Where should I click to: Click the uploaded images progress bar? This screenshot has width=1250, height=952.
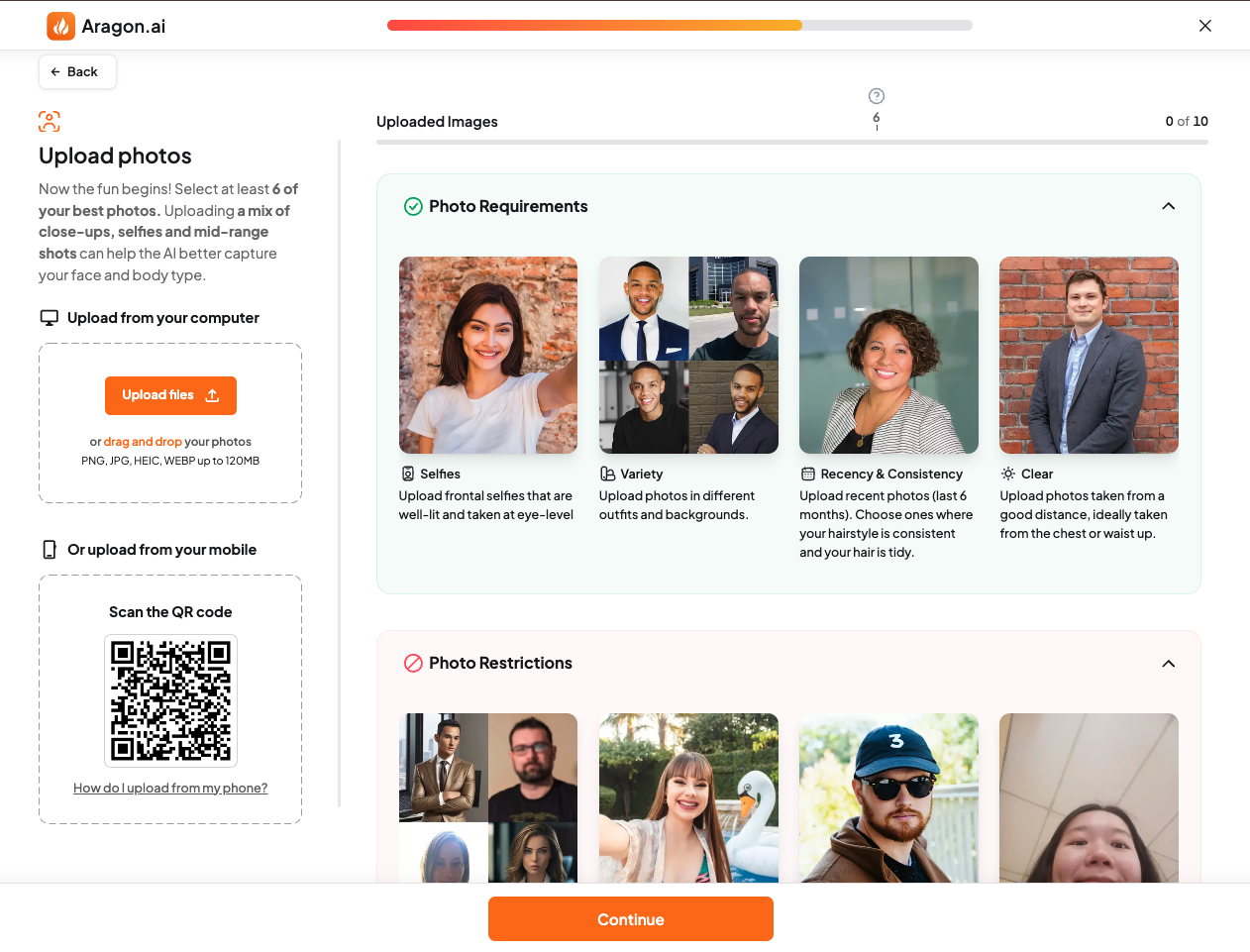pyautogui.click(x=791, y=143)
